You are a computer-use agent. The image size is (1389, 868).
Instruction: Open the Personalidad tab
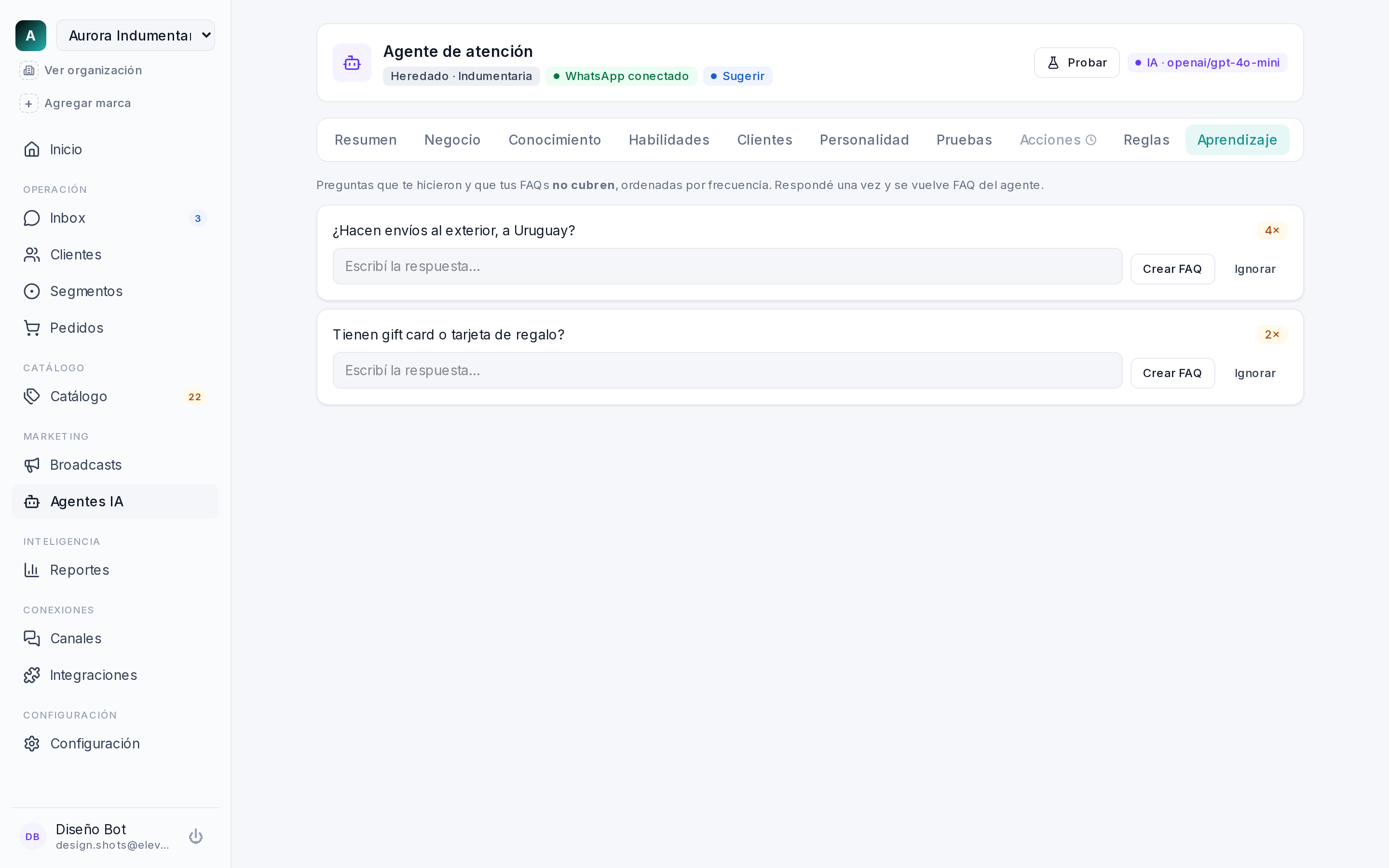coord(864,140)
